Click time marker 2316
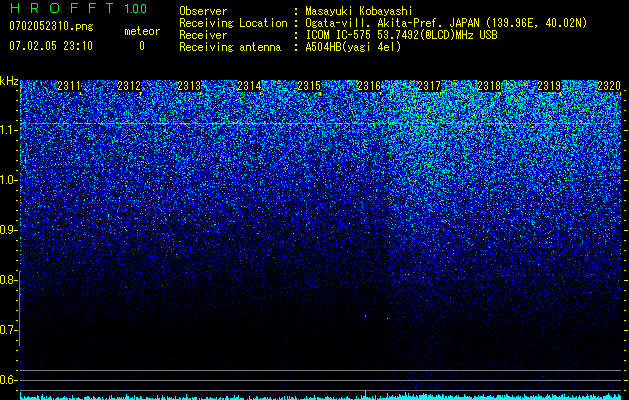The width and height of the screenshot is (629, 400). pos(369,86)
